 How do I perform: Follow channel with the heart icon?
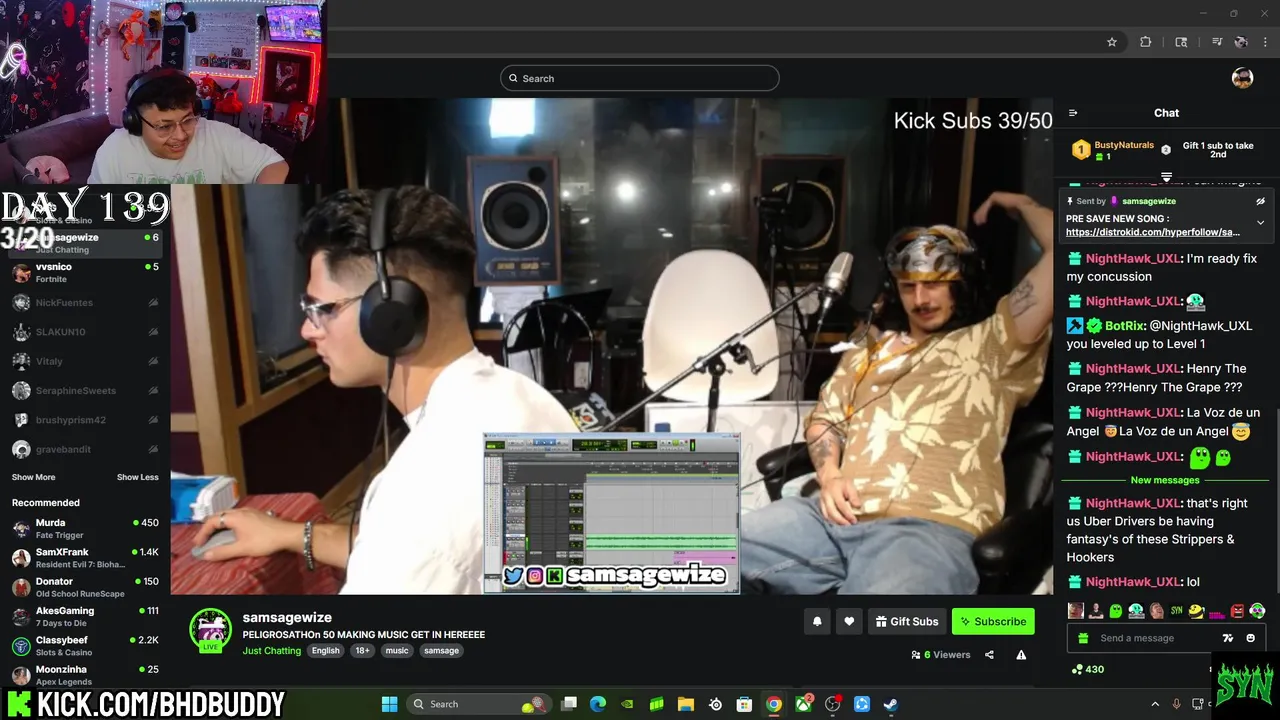(849, 621)
